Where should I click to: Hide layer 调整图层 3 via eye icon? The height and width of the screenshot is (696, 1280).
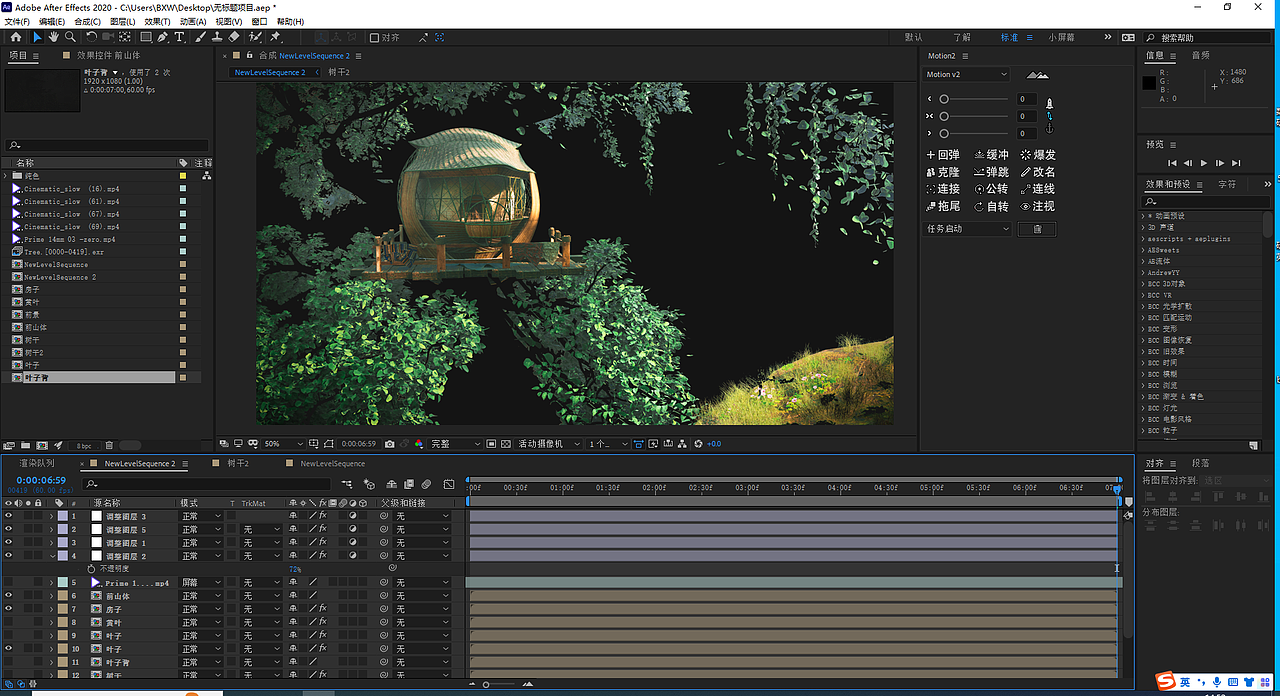pos(9,516)
